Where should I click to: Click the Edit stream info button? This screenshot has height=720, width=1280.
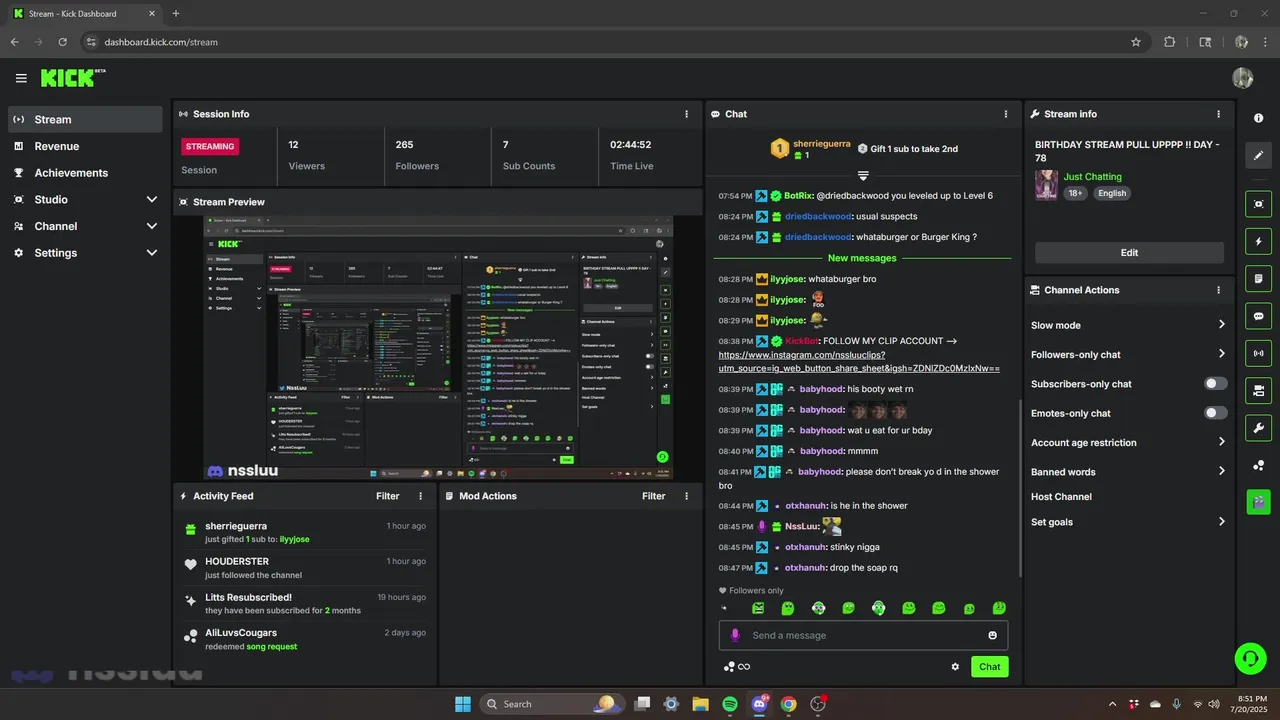1129,252
